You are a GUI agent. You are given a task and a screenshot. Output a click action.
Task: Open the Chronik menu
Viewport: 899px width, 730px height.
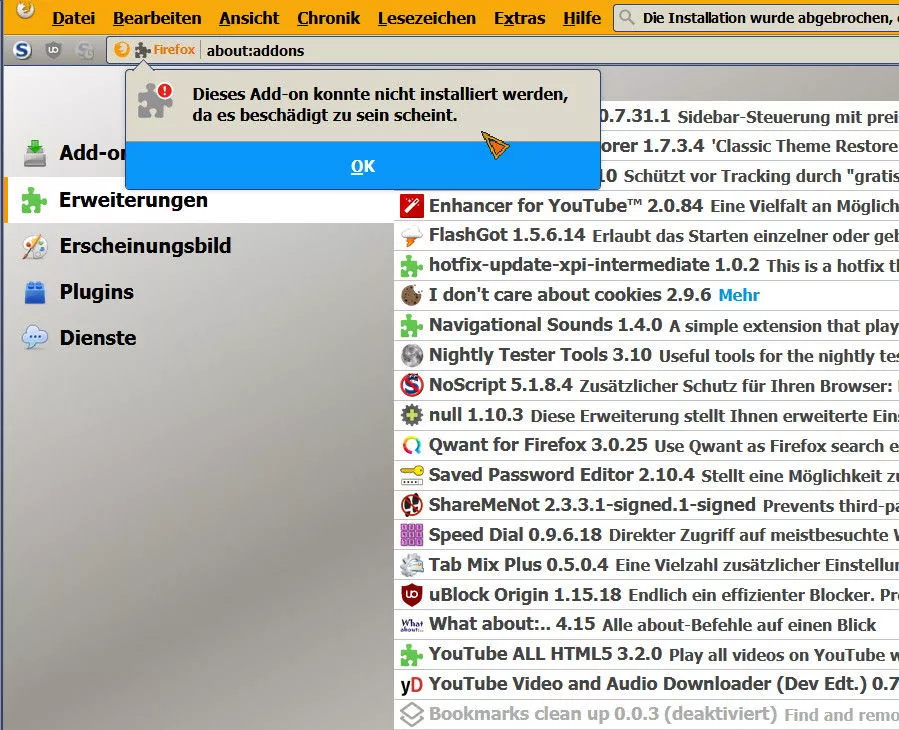pyautogui.click(x=329, y=18)
